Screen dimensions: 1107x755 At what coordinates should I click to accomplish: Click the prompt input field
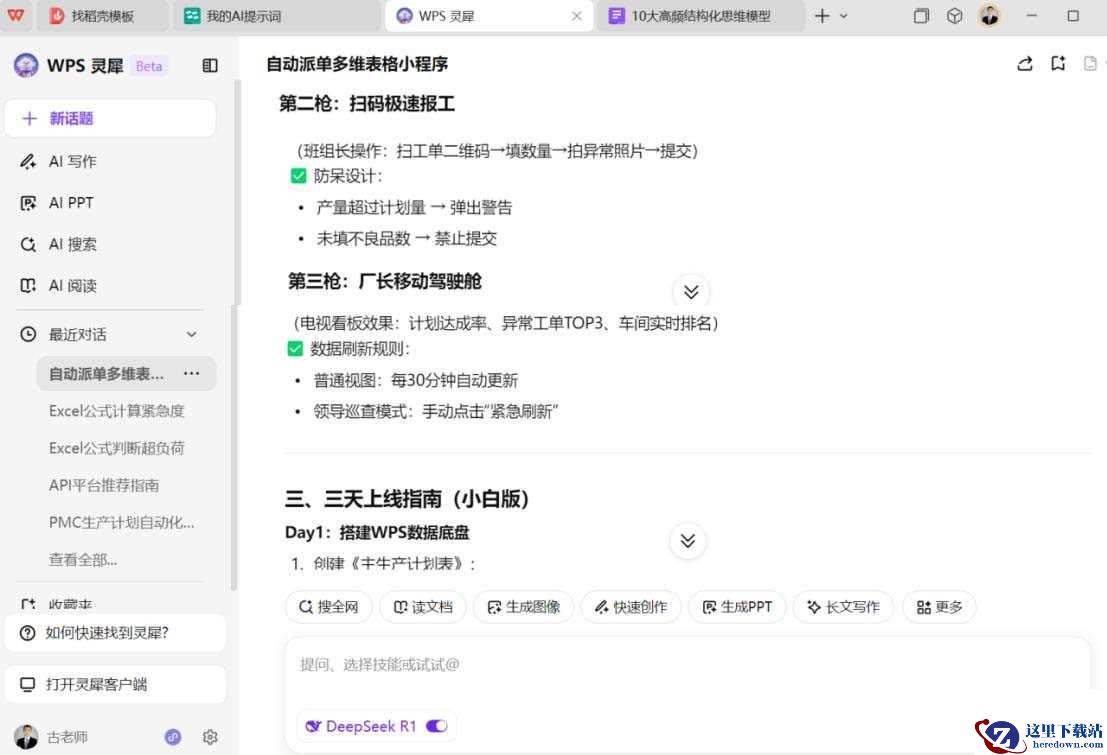click(x=688, y=665)
